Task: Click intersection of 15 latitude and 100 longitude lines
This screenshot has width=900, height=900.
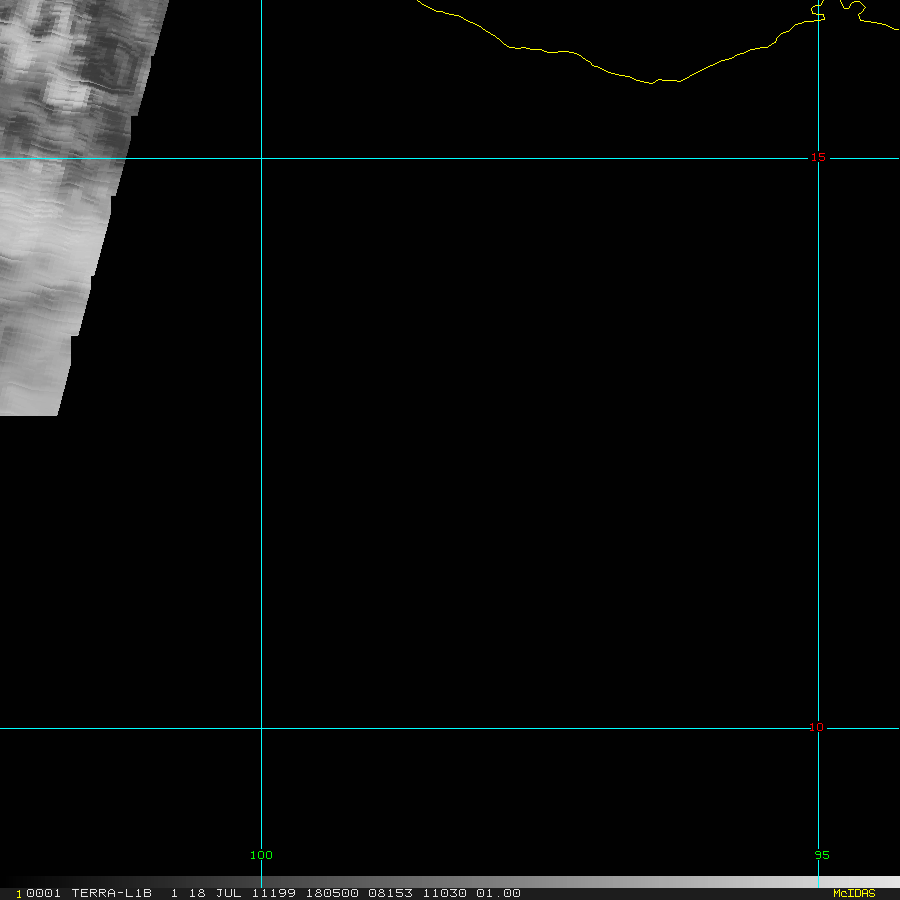Action: pos(261,158)
